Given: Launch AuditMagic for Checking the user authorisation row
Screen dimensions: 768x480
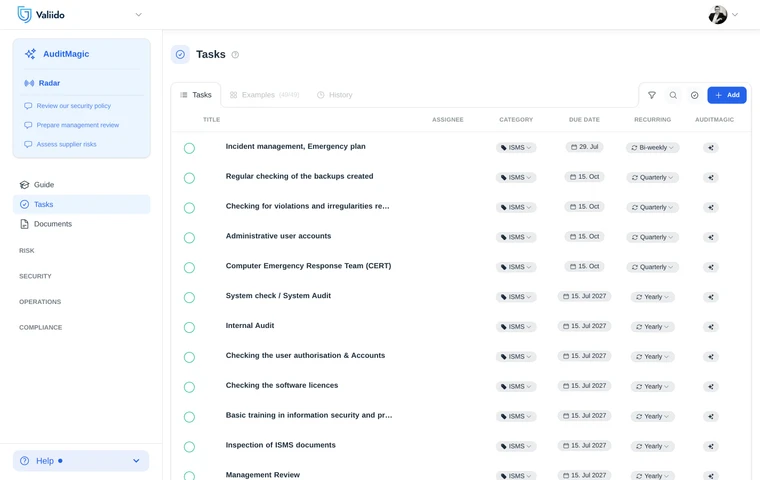Looking at the screenshot, I should 711,357.
